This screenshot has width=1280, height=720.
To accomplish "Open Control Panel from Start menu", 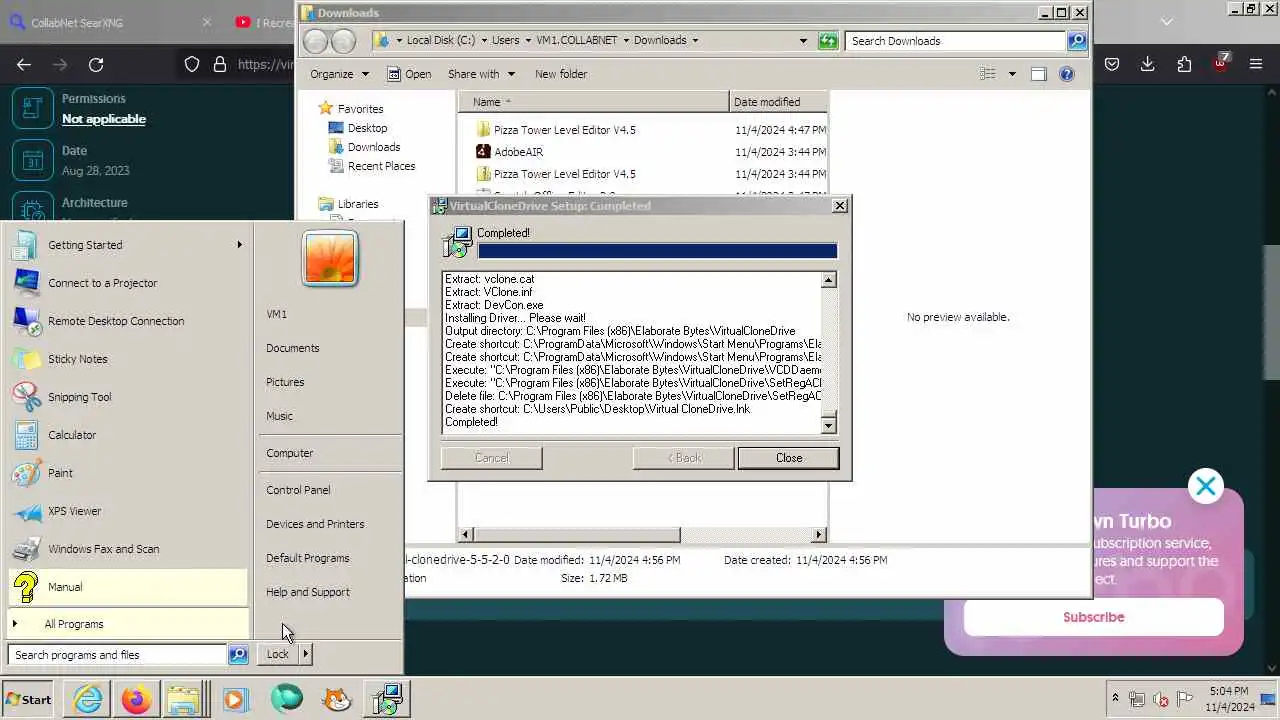I will tap(298, 490).
